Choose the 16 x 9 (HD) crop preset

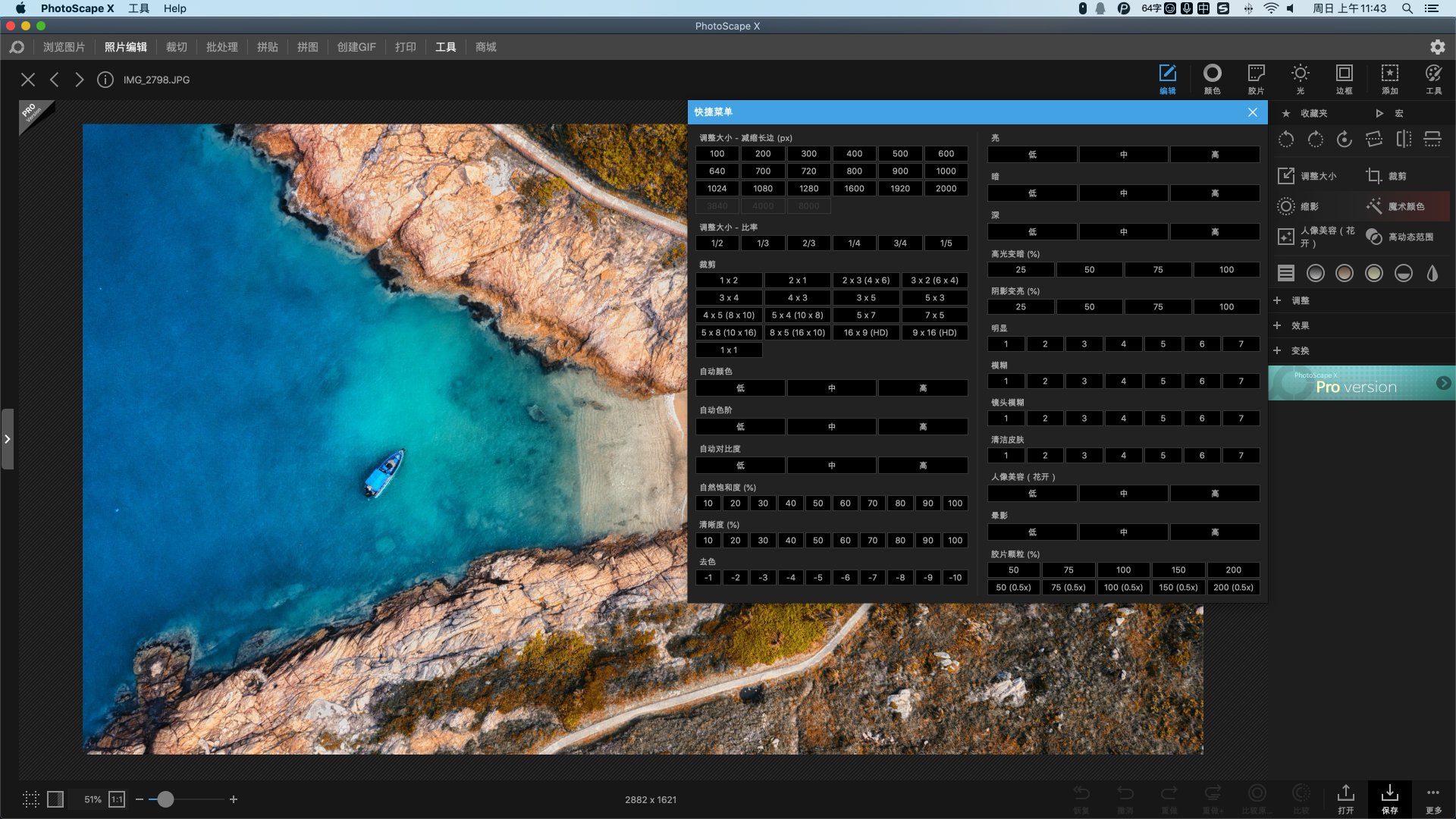pyautogui.click(x=865, y=333)
